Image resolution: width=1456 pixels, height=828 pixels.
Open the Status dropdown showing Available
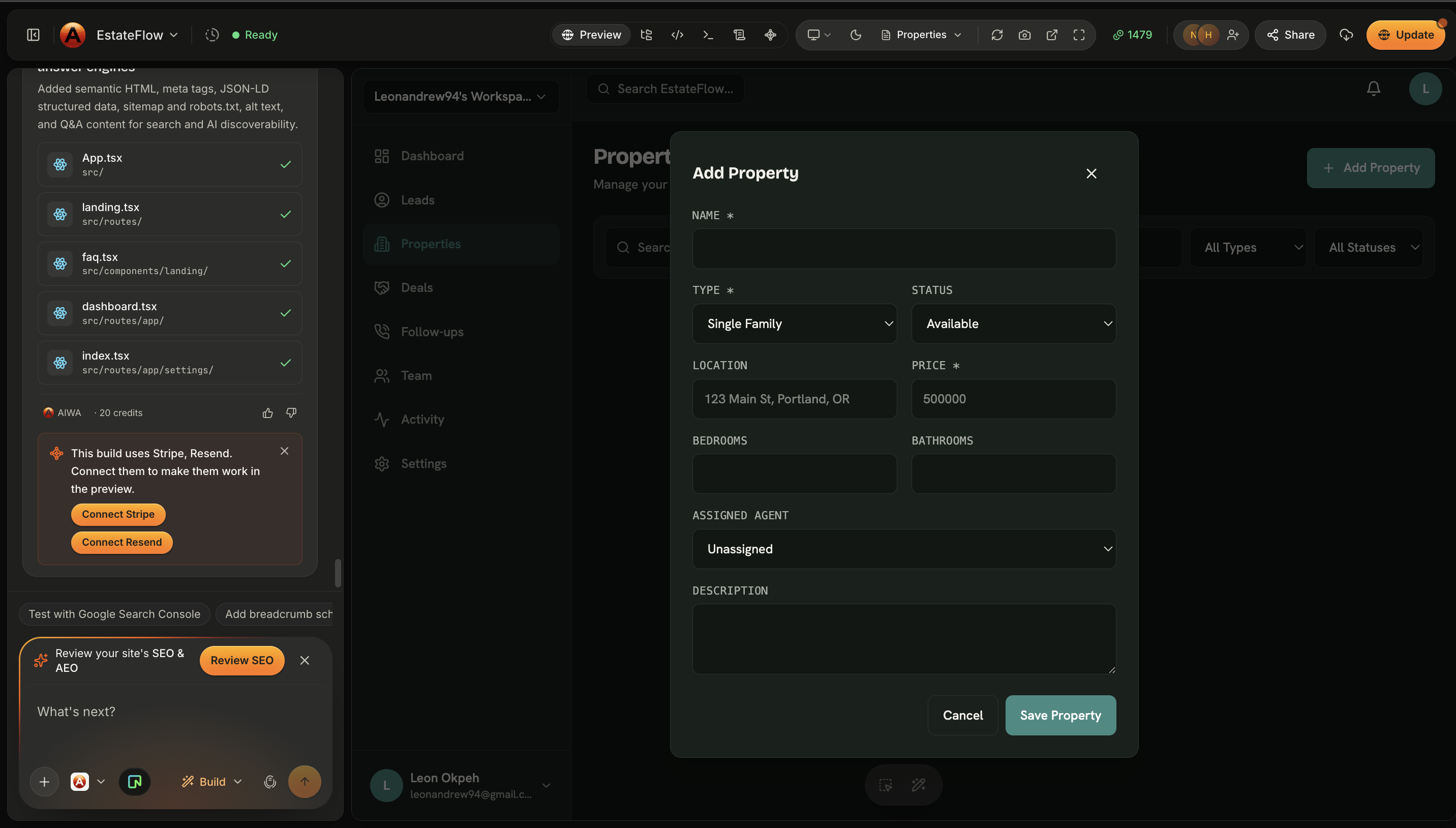(x=1013, y=323)
